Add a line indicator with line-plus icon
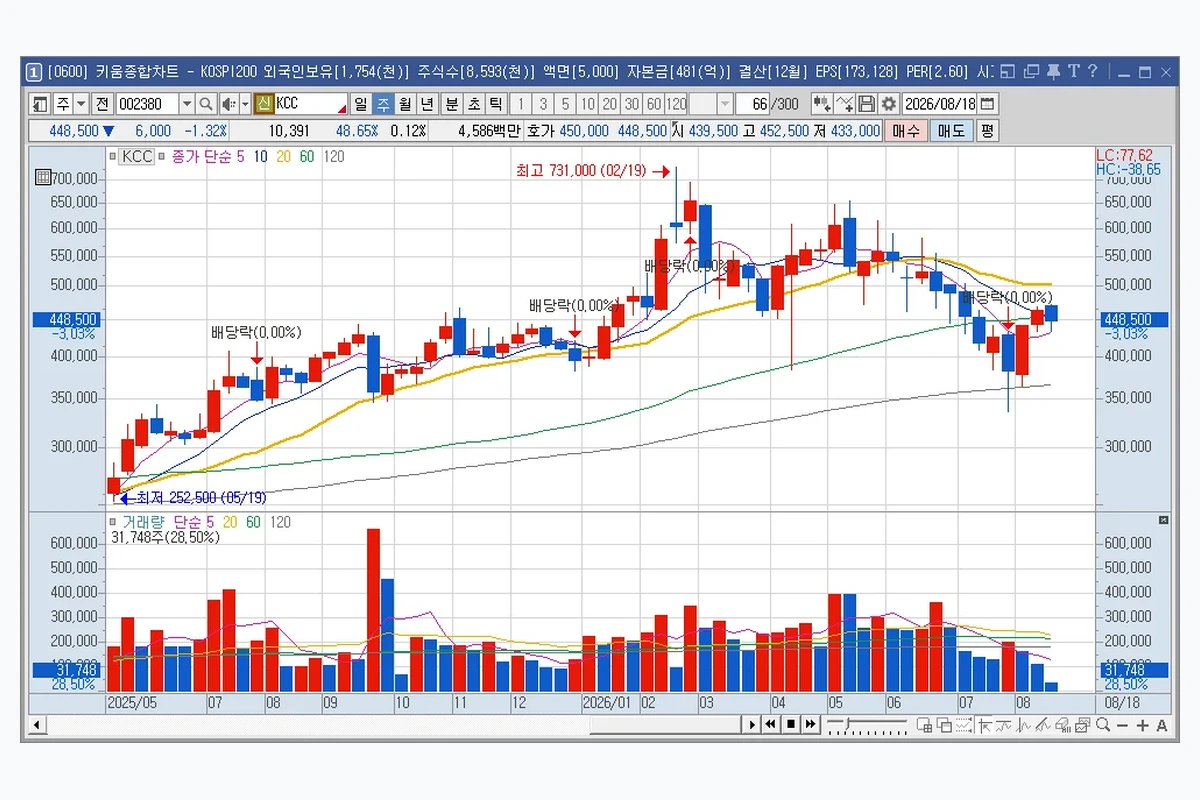Image resolution: width=1200 pixels, height=800 pixels. [845, 104]
